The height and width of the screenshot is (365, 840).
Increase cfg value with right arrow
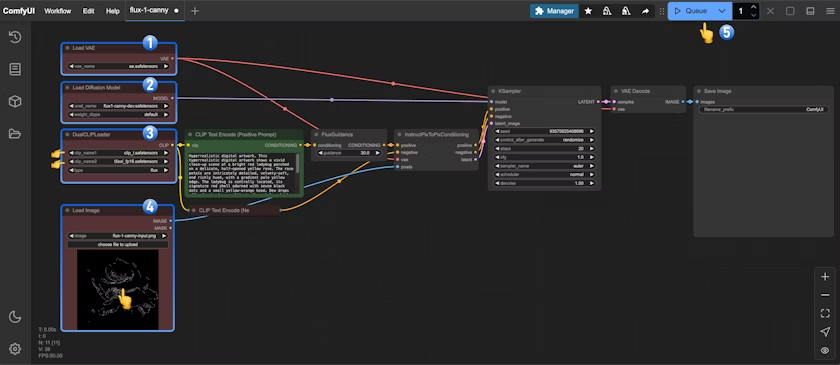(592, 157)
